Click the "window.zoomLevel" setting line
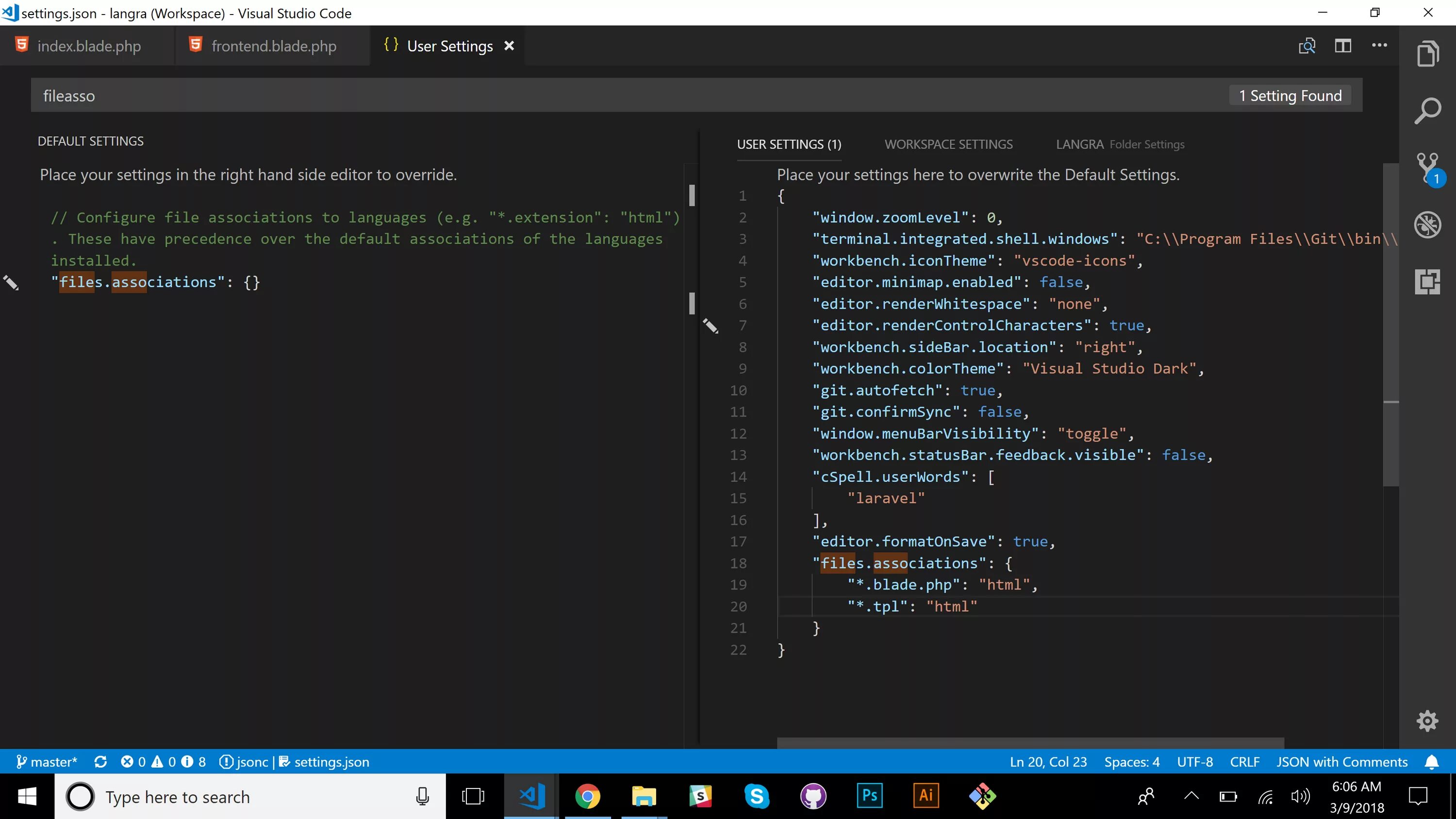Screen dimensions: 1456x819 click(x=907, y=218)
